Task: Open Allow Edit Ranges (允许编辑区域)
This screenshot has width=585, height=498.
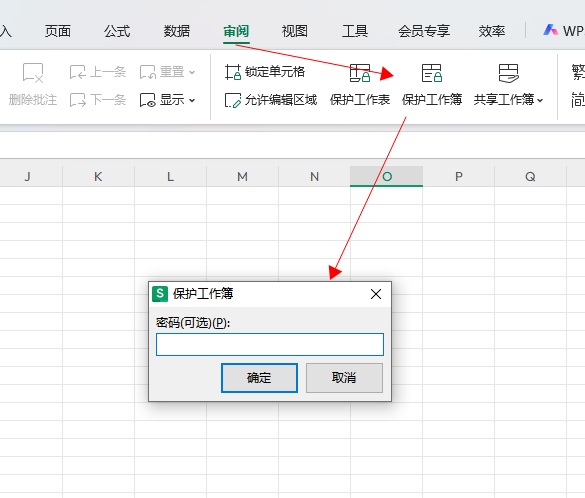Action: point(271,100)
